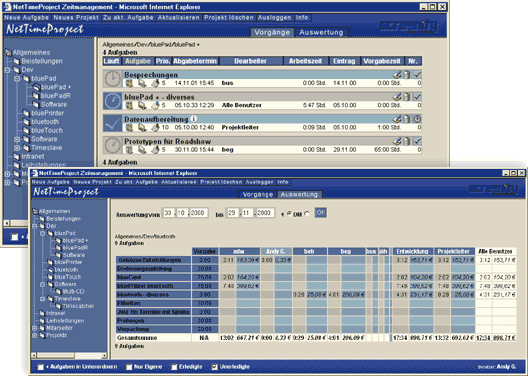The image size is (528, 376).
Task: Open the Prototypen für Roadshow task title
Action: coord(167,141)
